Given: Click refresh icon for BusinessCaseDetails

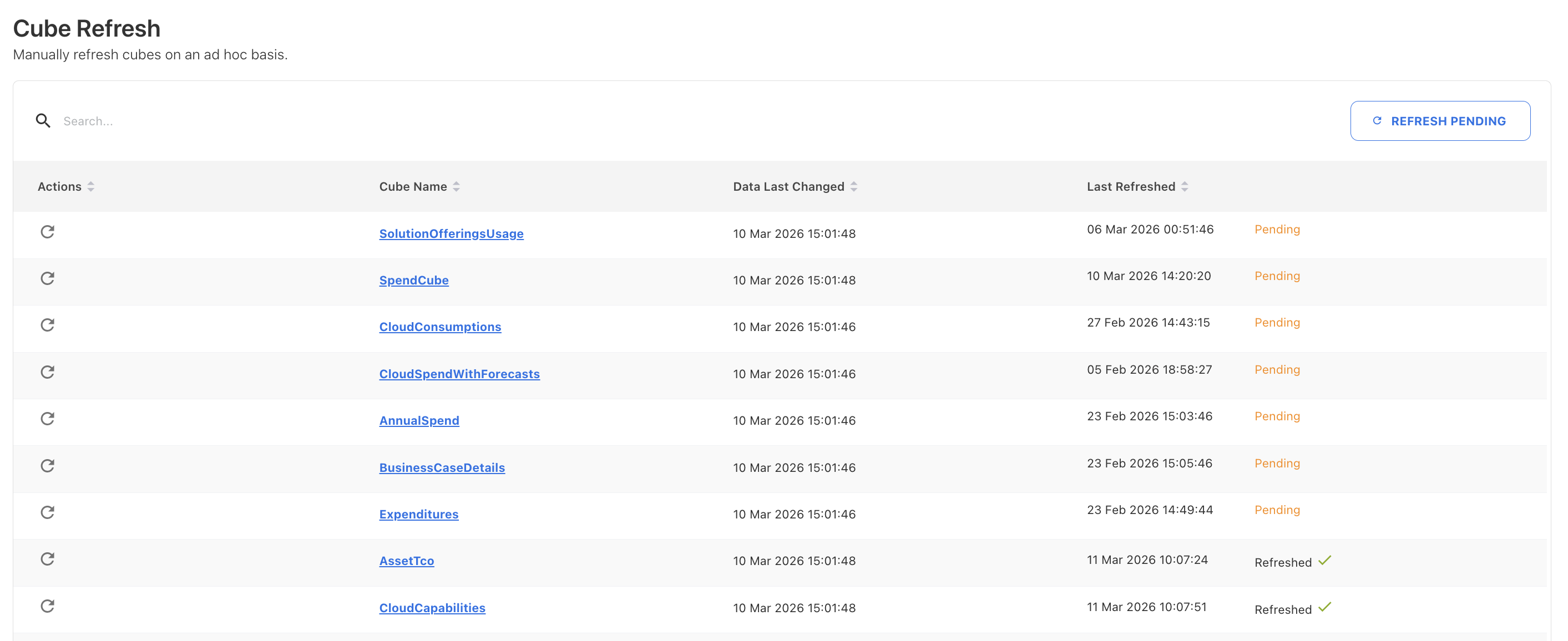Looking at the screenshot, I should (48, 465).
